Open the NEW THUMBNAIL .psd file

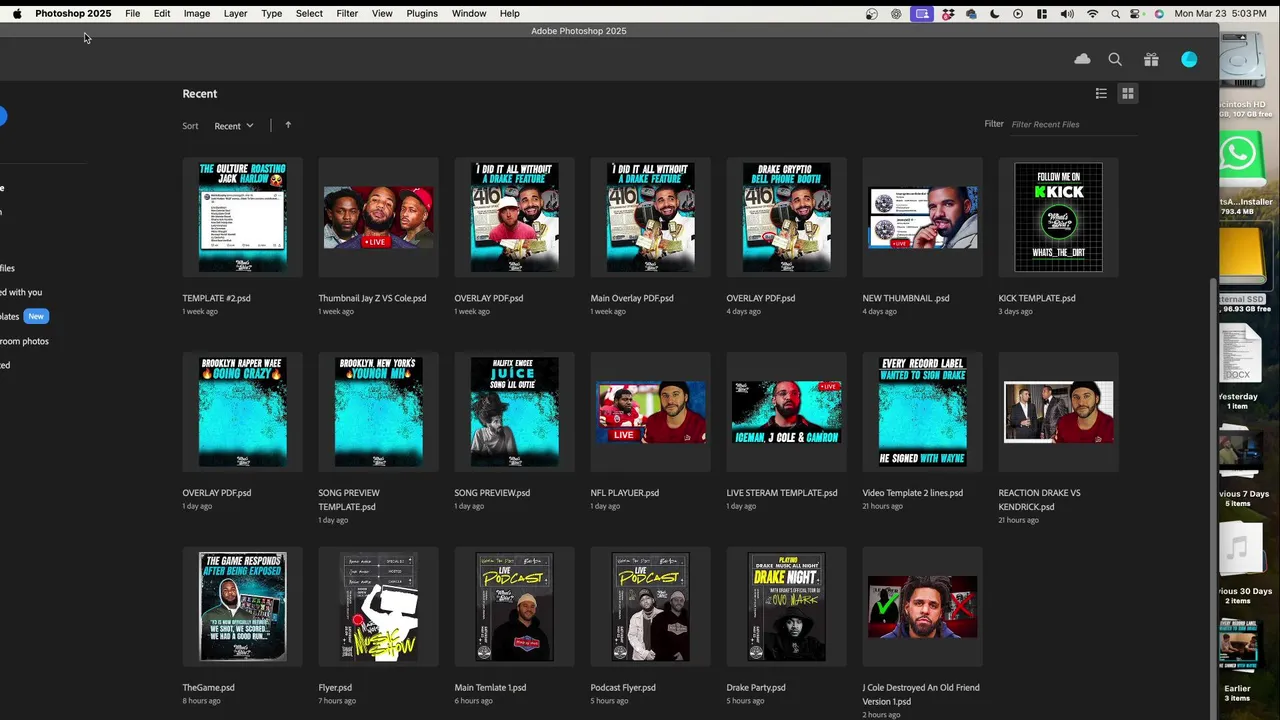[x=922, y=217]
